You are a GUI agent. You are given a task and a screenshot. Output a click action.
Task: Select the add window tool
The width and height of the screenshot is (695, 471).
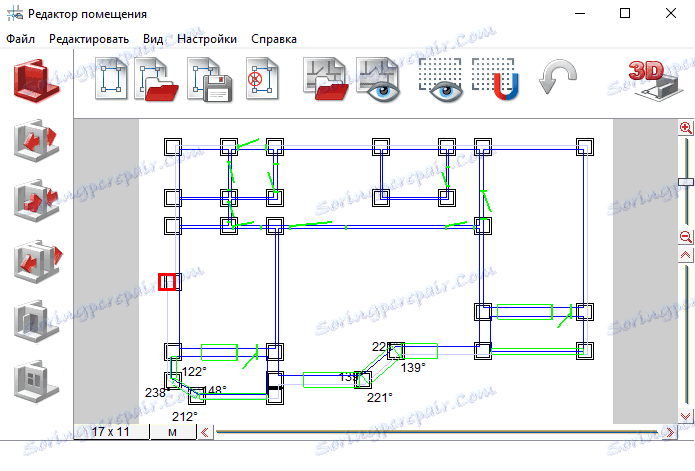(x=36, y=381)
